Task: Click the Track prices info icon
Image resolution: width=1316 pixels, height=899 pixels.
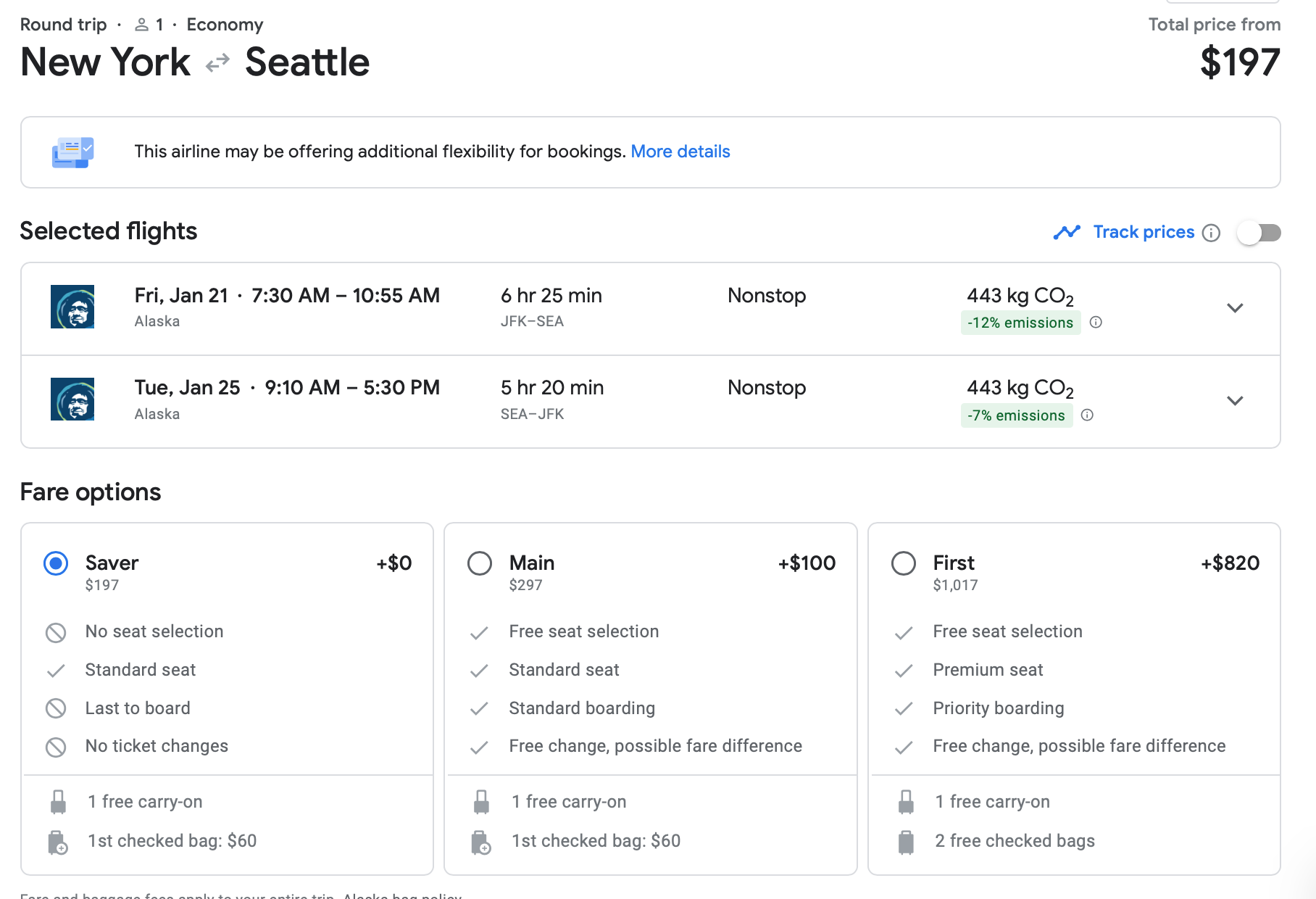Action: pyautogui.click(x=1211, y=233)
